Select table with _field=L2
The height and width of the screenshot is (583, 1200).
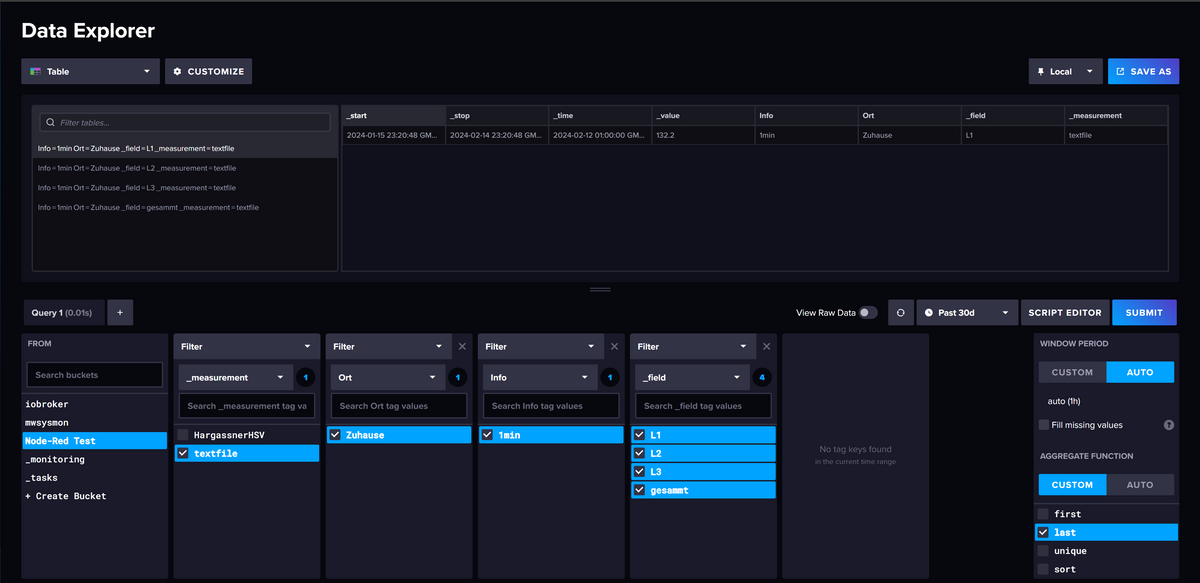pos(185,168)
